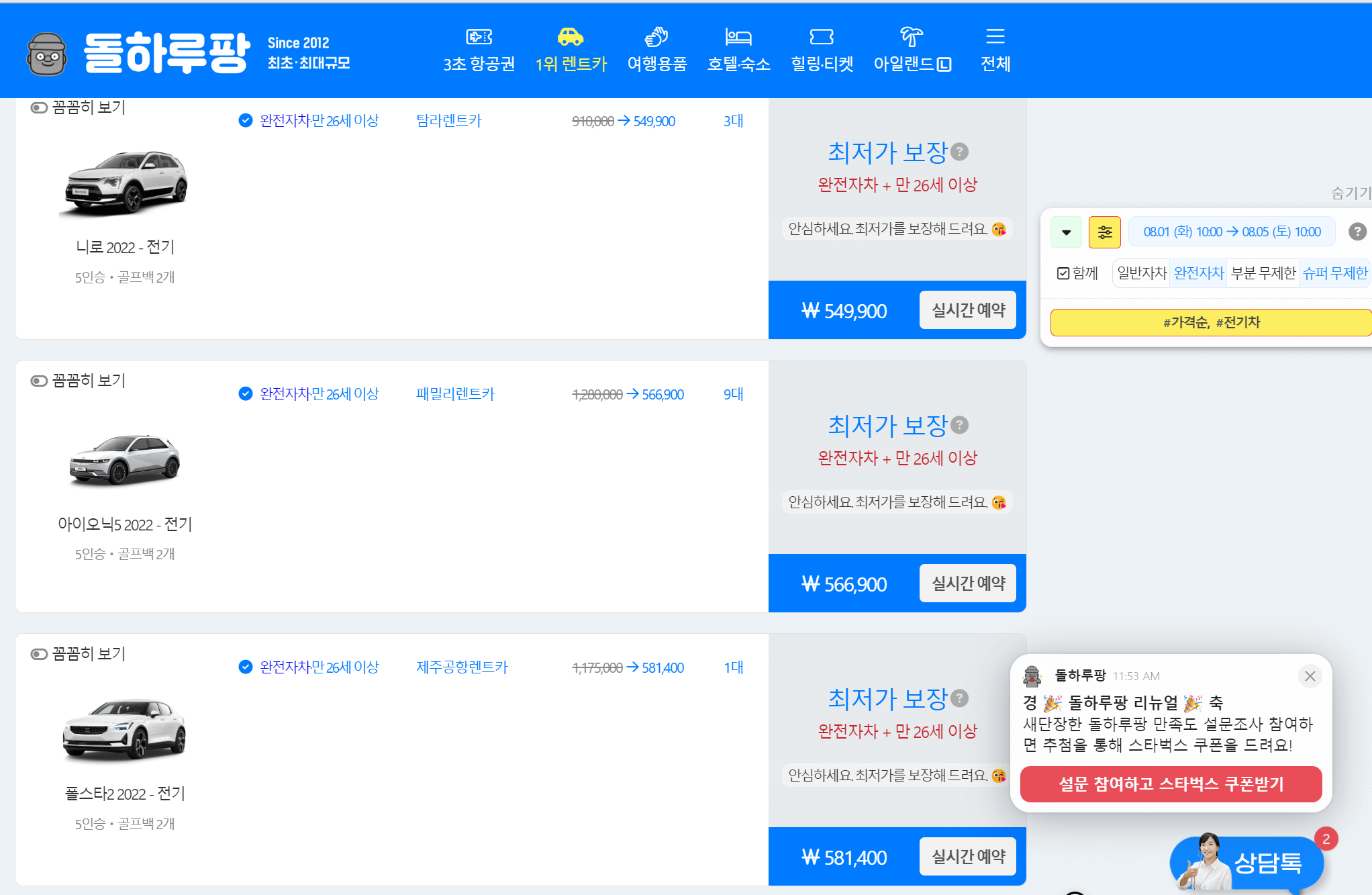Click the 1,175,000 → 581,400 price text
The height and width of the screenshot is (895, 1372).
(628, 667)
